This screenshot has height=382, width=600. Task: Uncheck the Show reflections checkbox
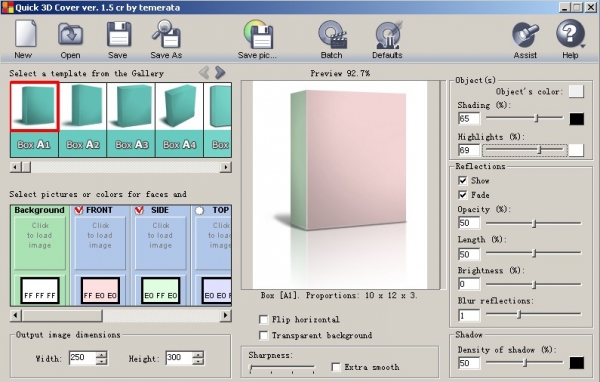click(462, 180)
